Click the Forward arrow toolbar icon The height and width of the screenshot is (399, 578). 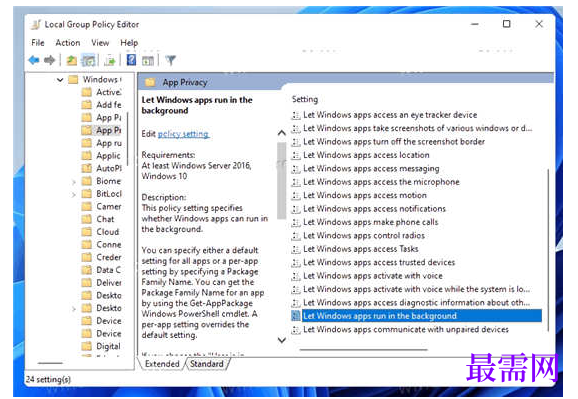[49, 60]
